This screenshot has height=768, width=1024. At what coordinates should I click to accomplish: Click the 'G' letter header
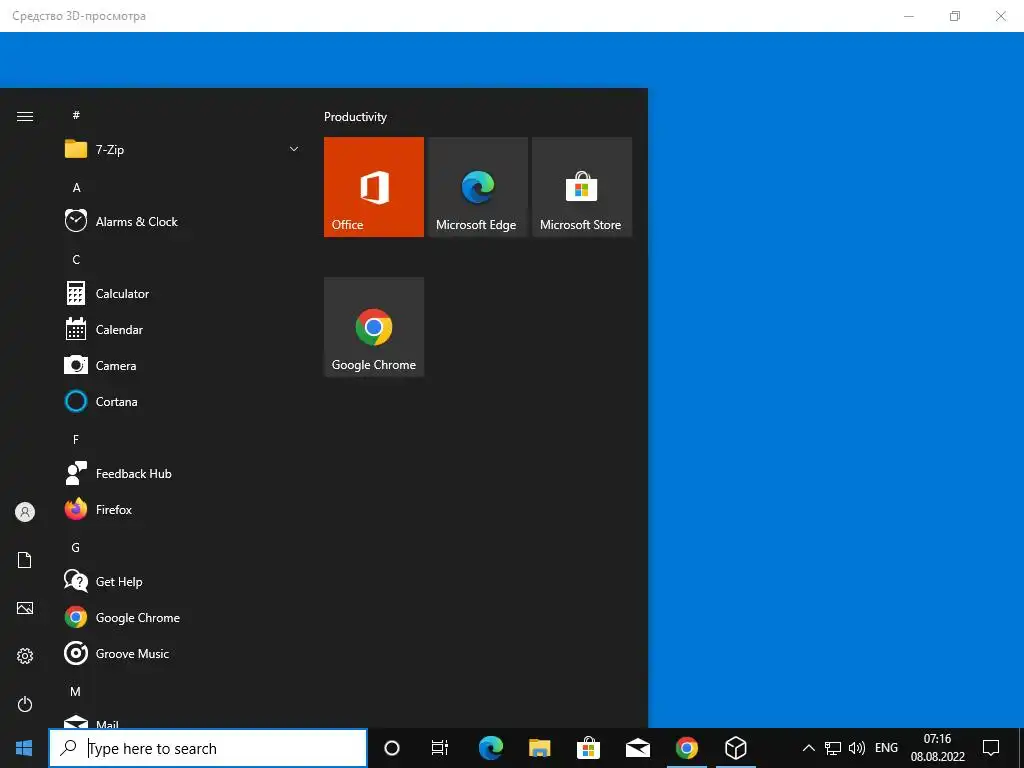click(76, 547)
